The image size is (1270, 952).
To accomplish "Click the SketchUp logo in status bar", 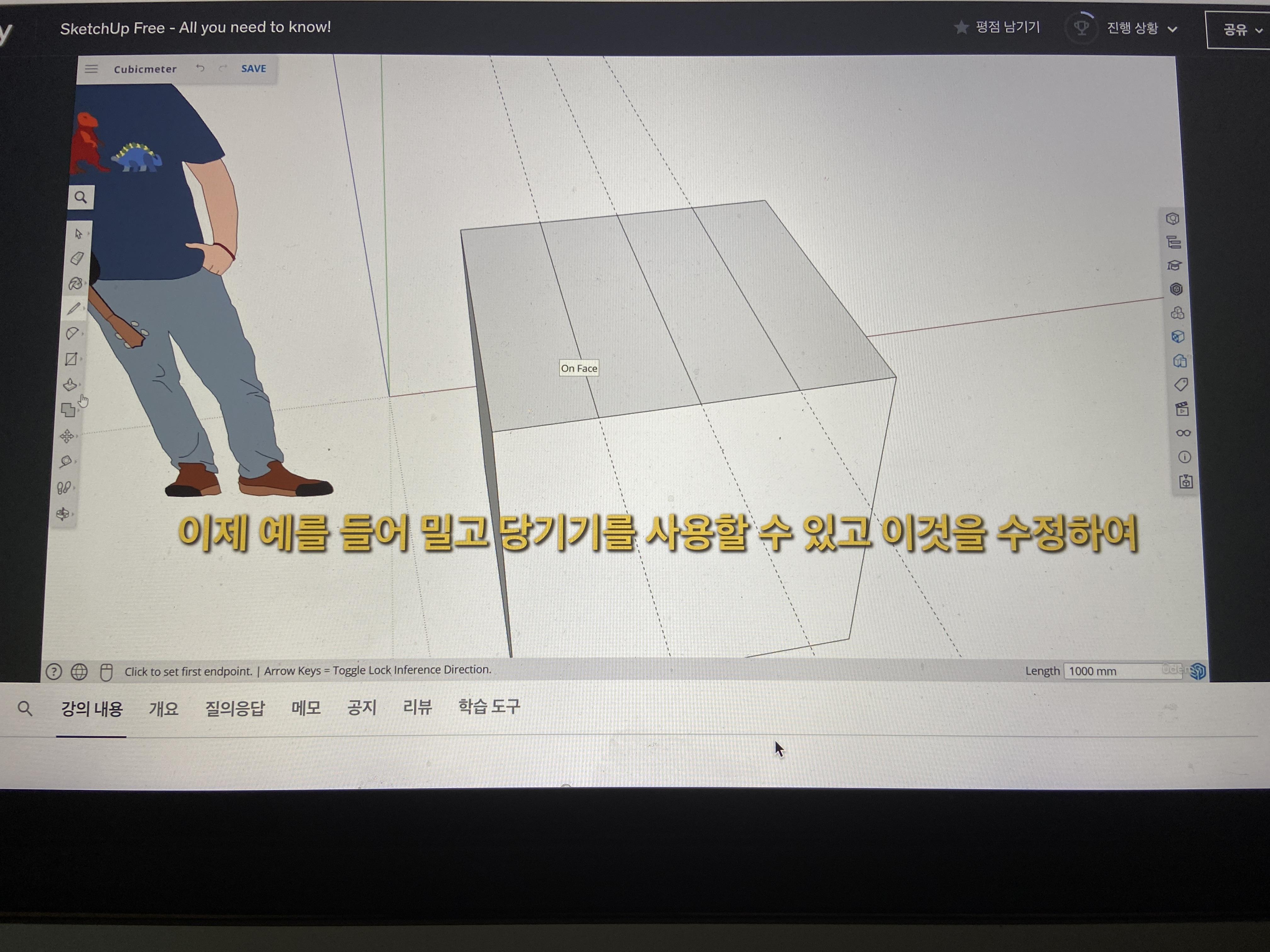I will click(x=1198, y=671).
